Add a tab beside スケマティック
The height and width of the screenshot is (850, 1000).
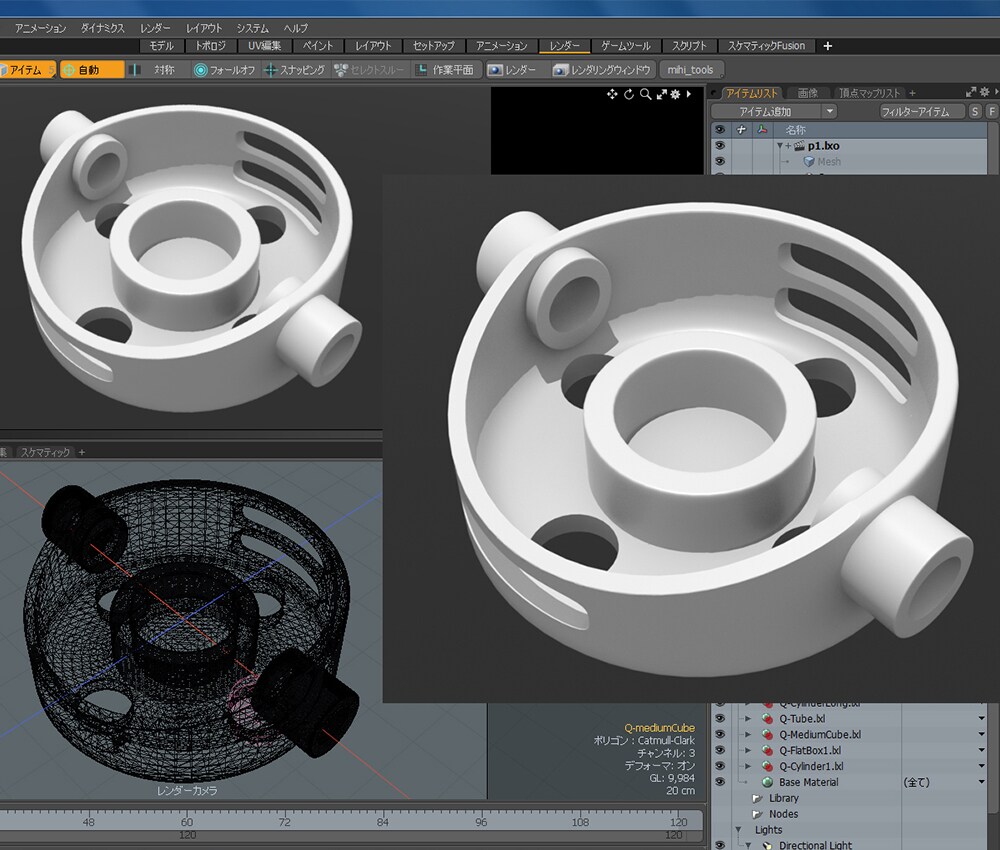(x=82, y=452)
